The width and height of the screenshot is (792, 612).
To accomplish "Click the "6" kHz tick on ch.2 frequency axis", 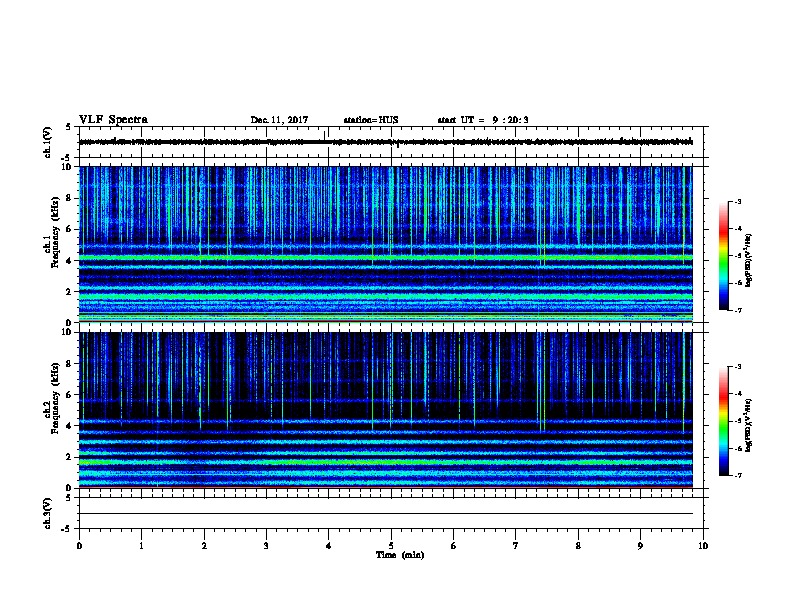I will point(69,395).
